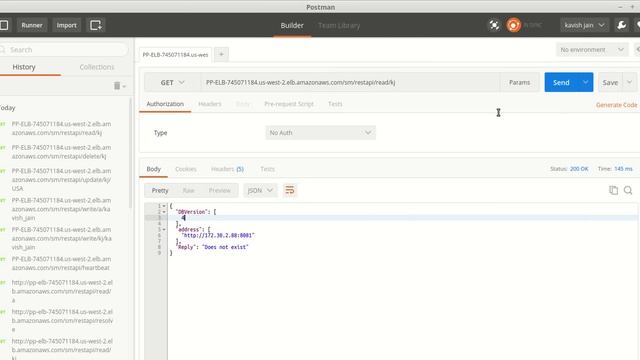Search the response with the magnifier icon

tap(628, 190)
